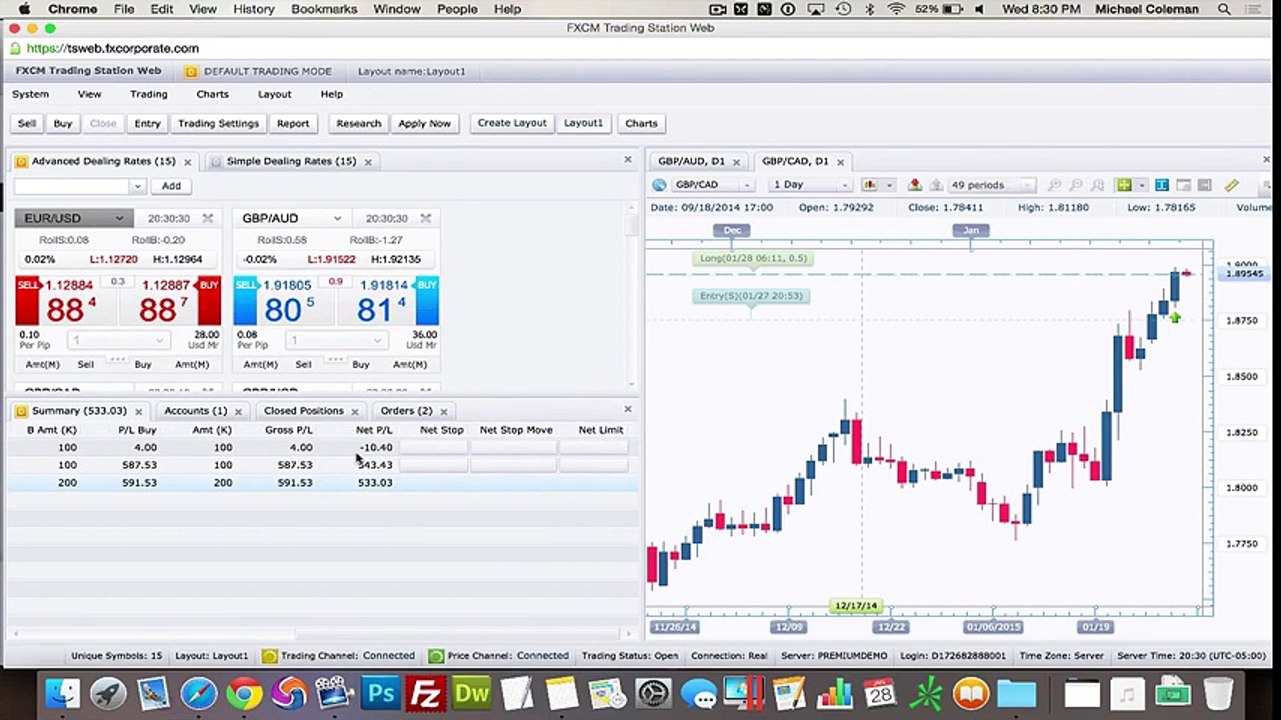Click the globe icon beside the GBP/CAD symbol
Image resolution: width=1281 pixels, height=720 pixels.
659,185
